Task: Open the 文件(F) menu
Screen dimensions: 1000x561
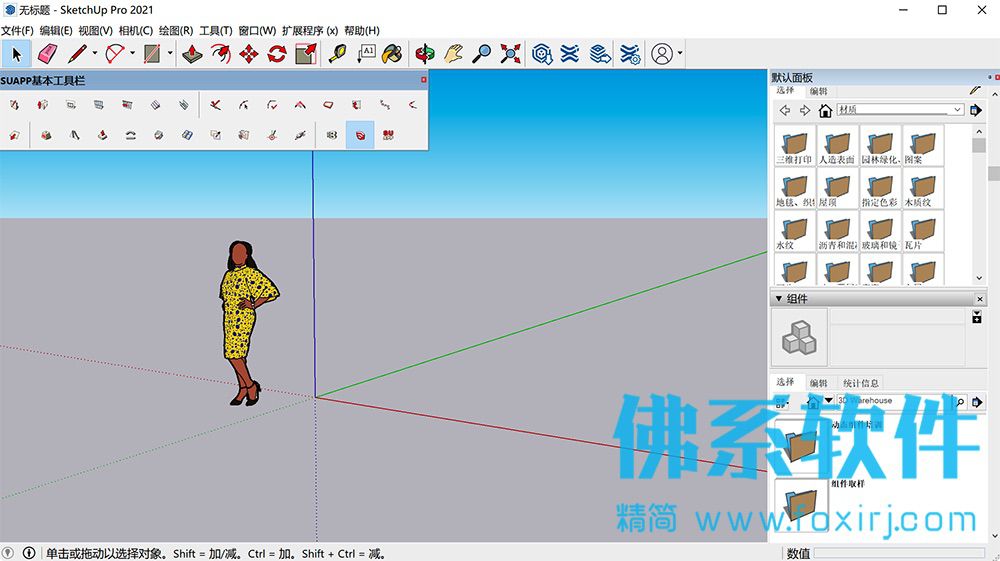Action: click(17, 31)
